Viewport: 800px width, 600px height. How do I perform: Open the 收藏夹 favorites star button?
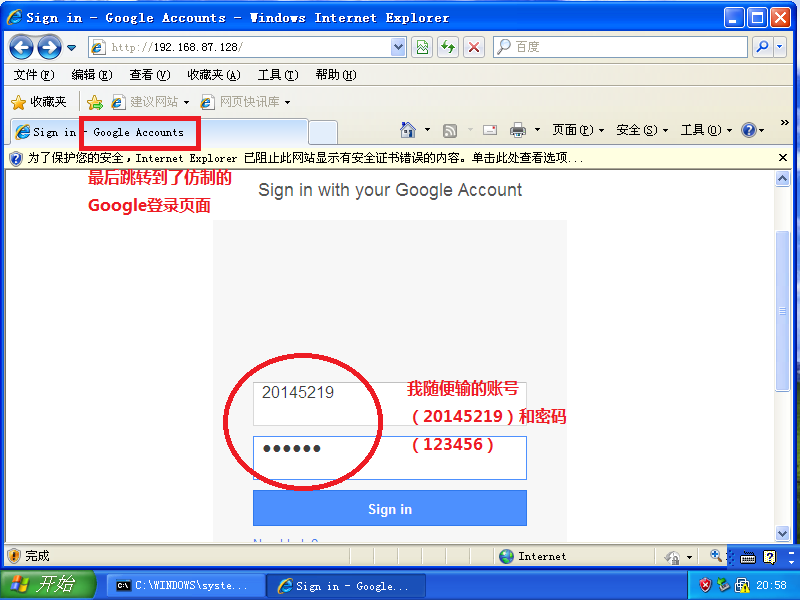pos(39,102)
